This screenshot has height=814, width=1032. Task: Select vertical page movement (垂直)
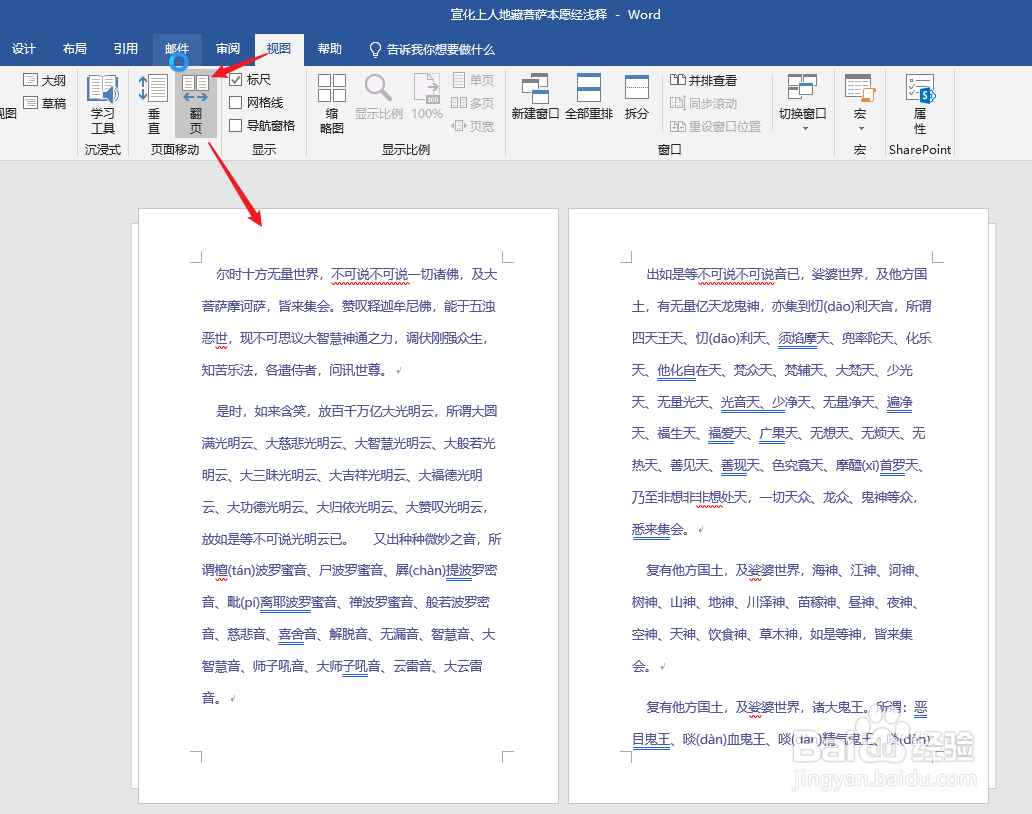pos(152,104)
